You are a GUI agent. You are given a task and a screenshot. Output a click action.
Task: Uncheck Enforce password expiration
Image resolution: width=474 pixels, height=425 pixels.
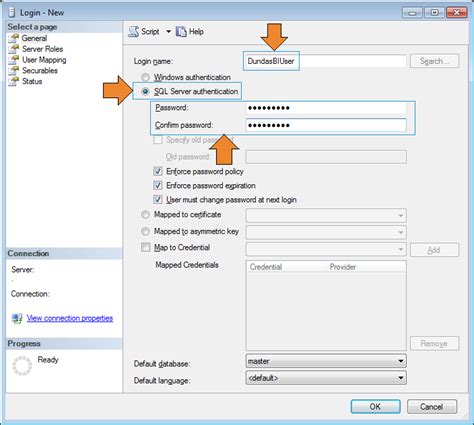pos(158,185)
